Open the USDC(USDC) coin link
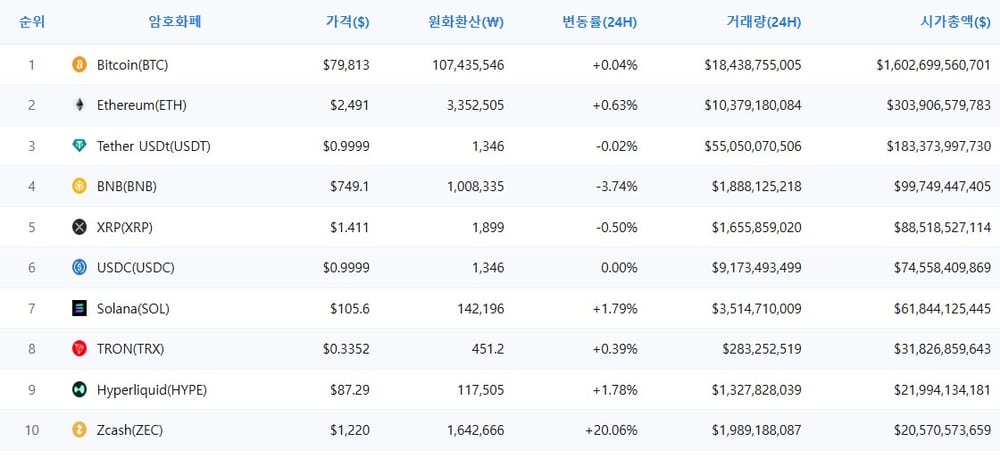The width and height of the screenshot is (1000, 459). coord(136,268)
